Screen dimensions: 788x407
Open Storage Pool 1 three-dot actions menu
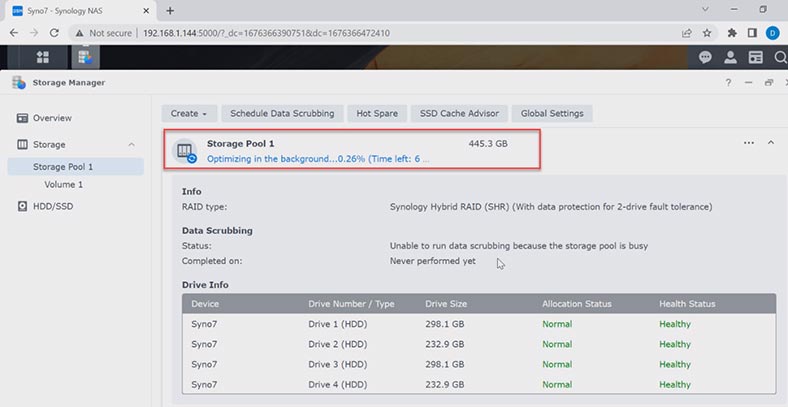[749, 143]
